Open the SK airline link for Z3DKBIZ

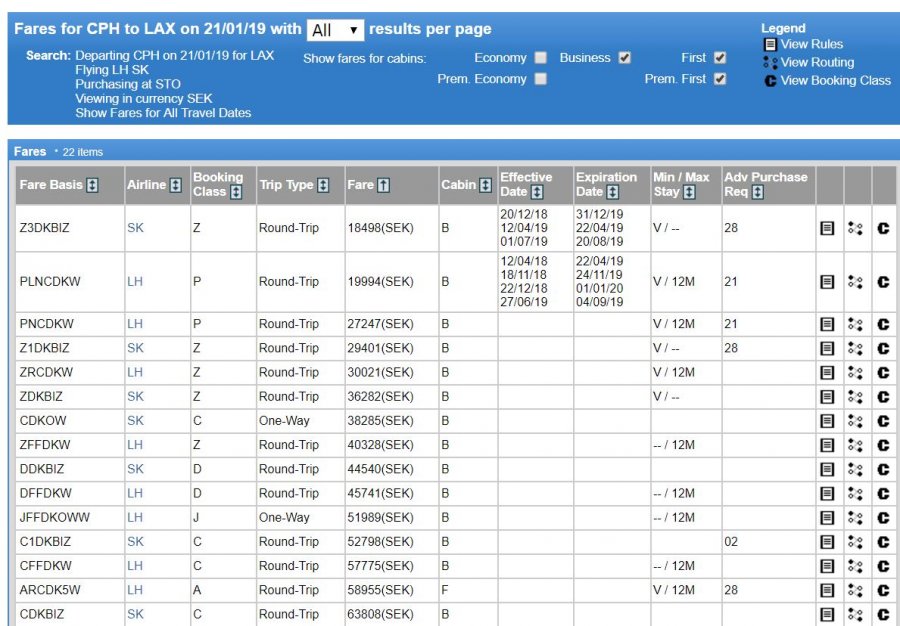tap(135, 228)
